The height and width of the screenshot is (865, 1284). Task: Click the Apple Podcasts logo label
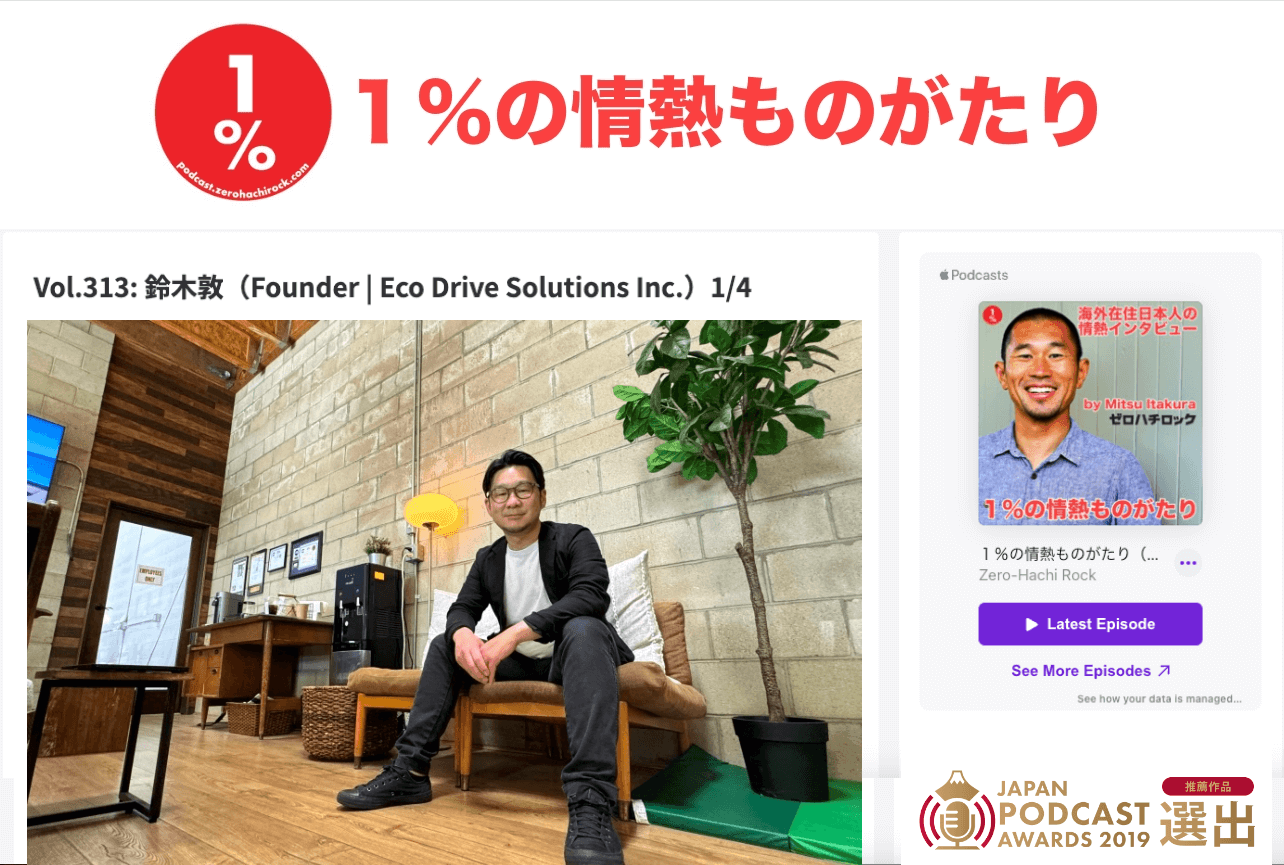pos(974,275)
